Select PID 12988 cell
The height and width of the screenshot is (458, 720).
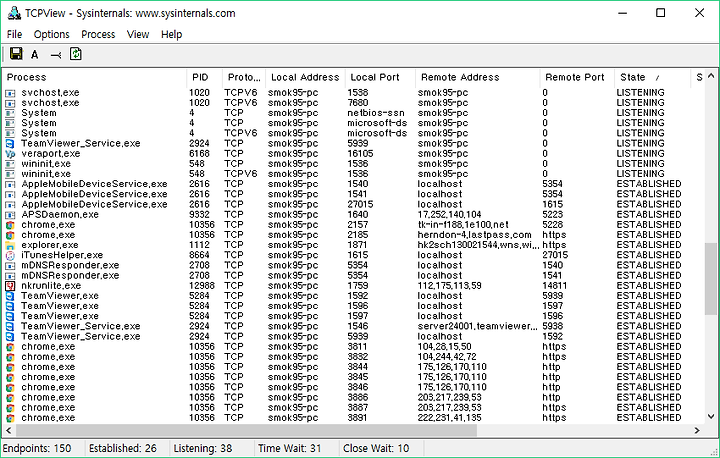pos(202,286)
